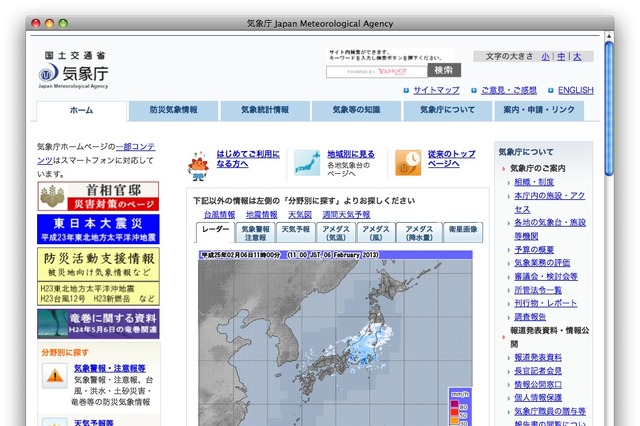Open the 予算の概要 link
Viewport: 640px width, 426px height.
click(x=534, y=250)
